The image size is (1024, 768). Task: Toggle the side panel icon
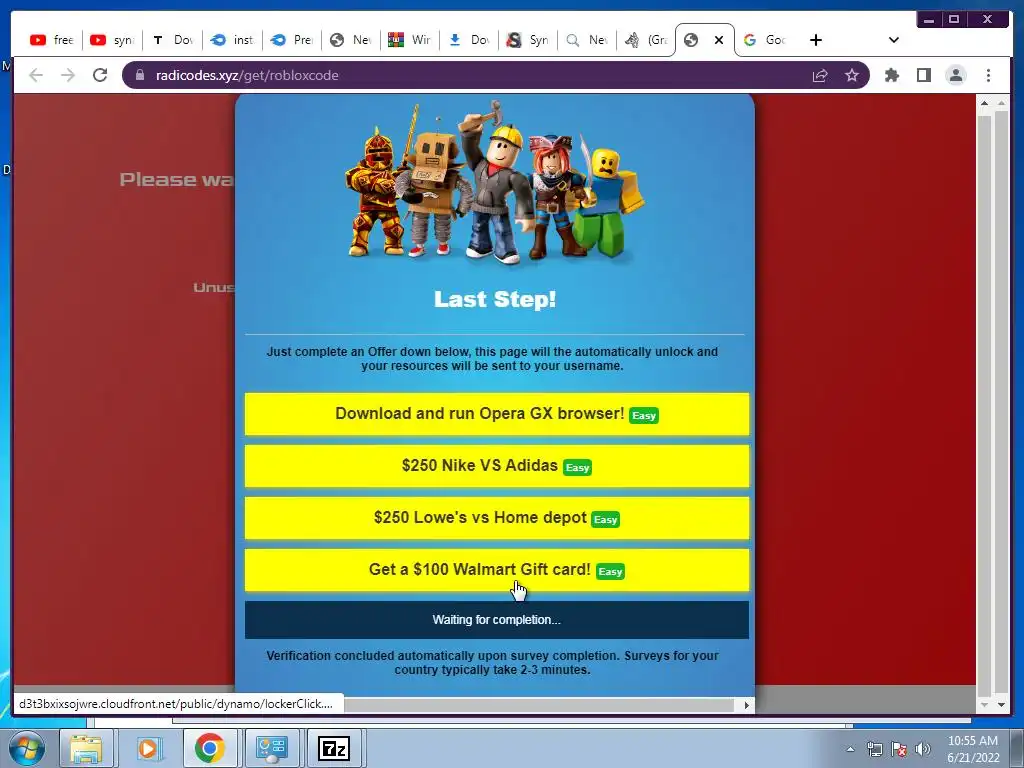click(923, 75)
